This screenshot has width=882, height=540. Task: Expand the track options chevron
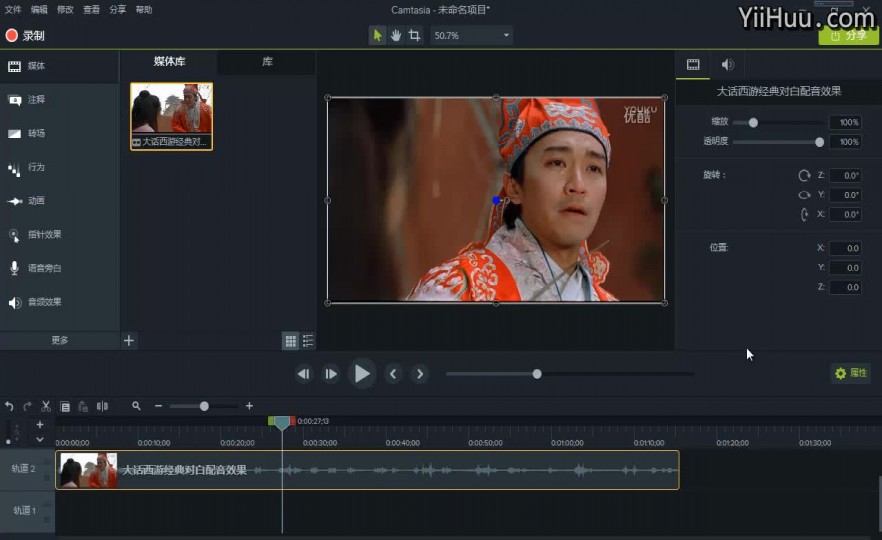[40, 439]
